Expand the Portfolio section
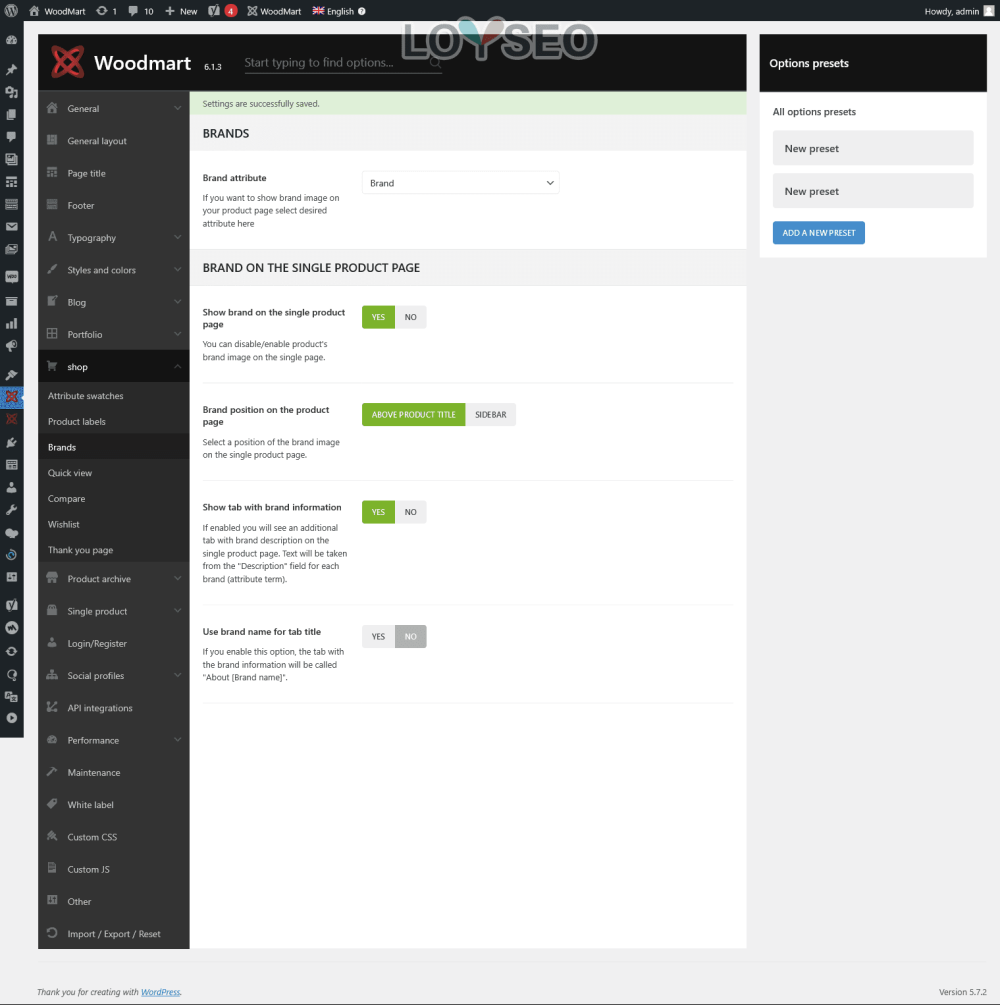The height and width of the screenshot is (1005, 1000). coord(113,334)
